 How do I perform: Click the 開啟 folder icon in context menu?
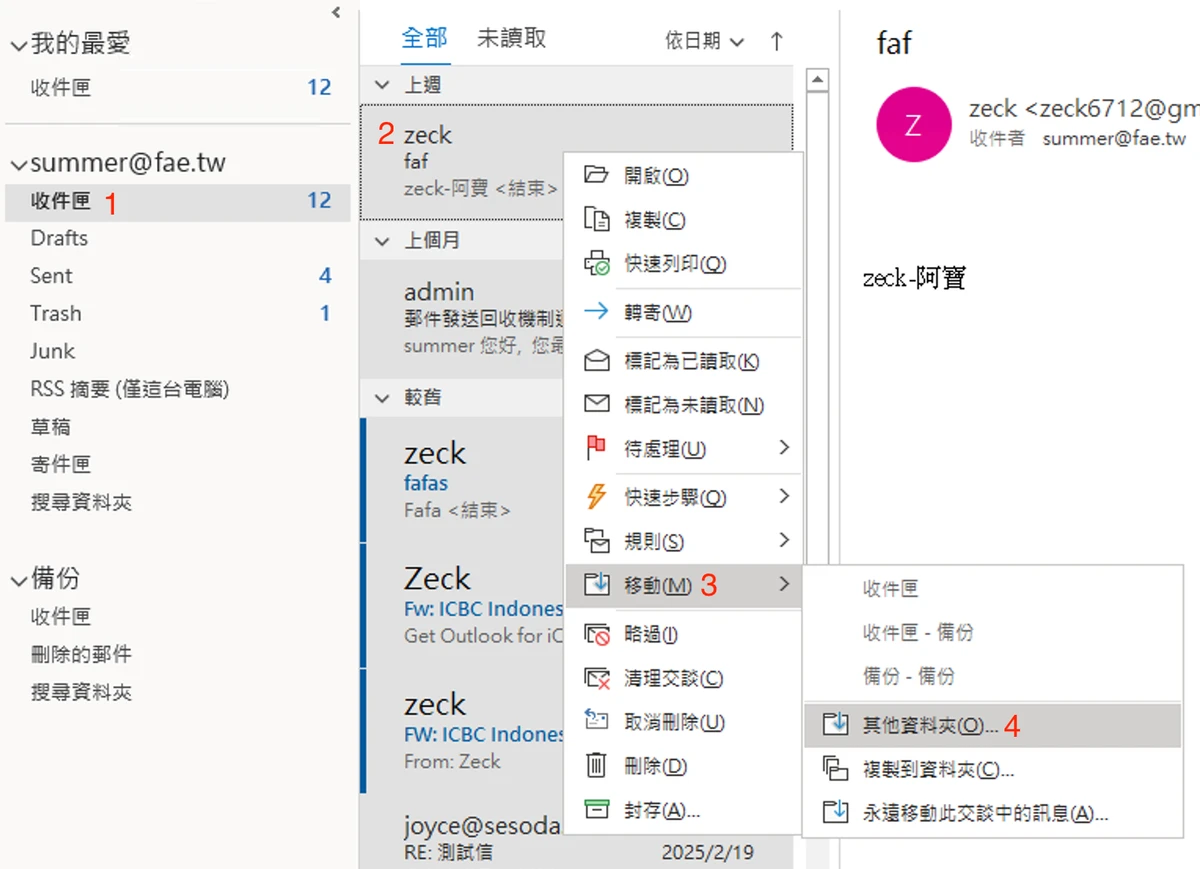pos(596,175)
